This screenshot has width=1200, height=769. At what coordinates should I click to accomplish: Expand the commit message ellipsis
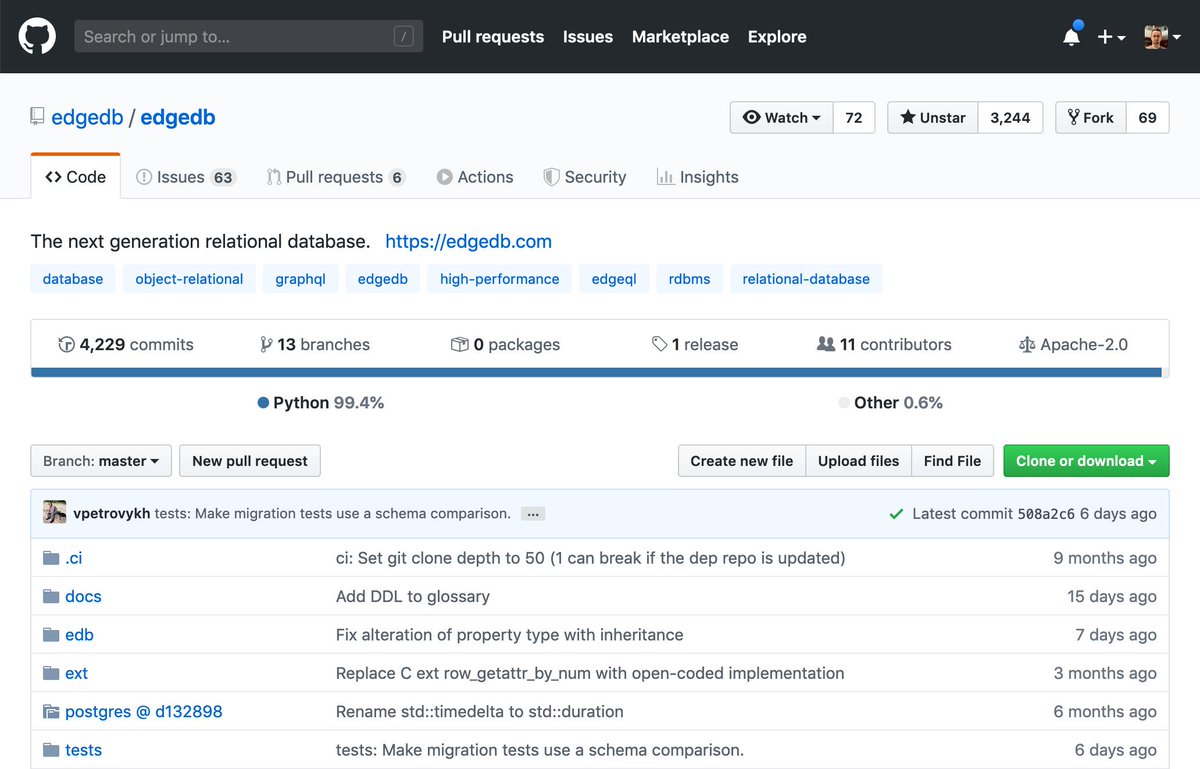tap(533, 514)
